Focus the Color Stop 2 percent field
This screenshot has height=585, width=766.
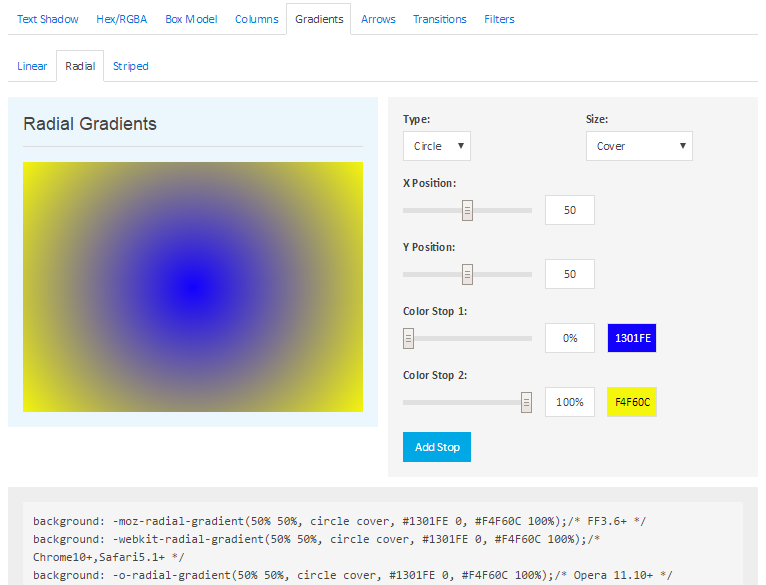(x=570, y=402)
